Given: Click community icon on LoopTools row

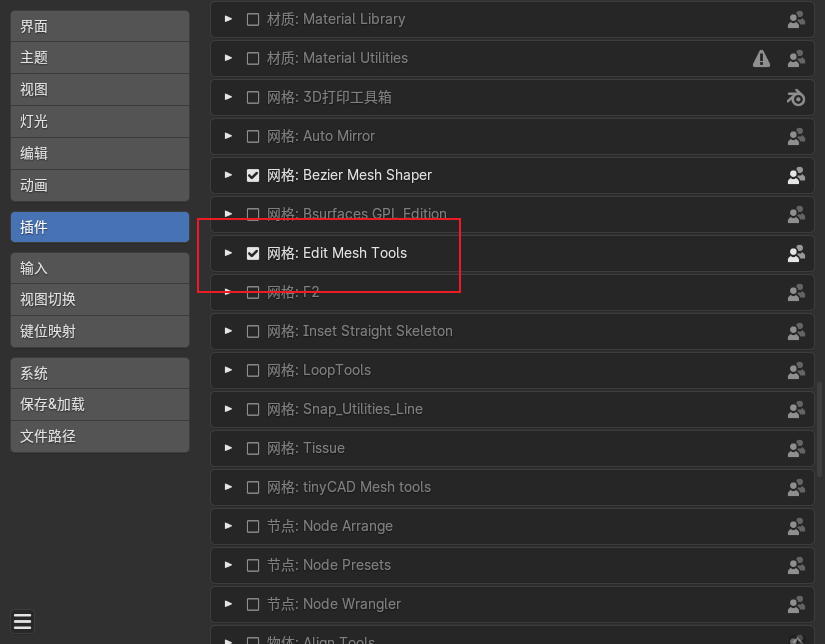Looking at the screenshot, I should pyautogui.click(x=796, y=370).
